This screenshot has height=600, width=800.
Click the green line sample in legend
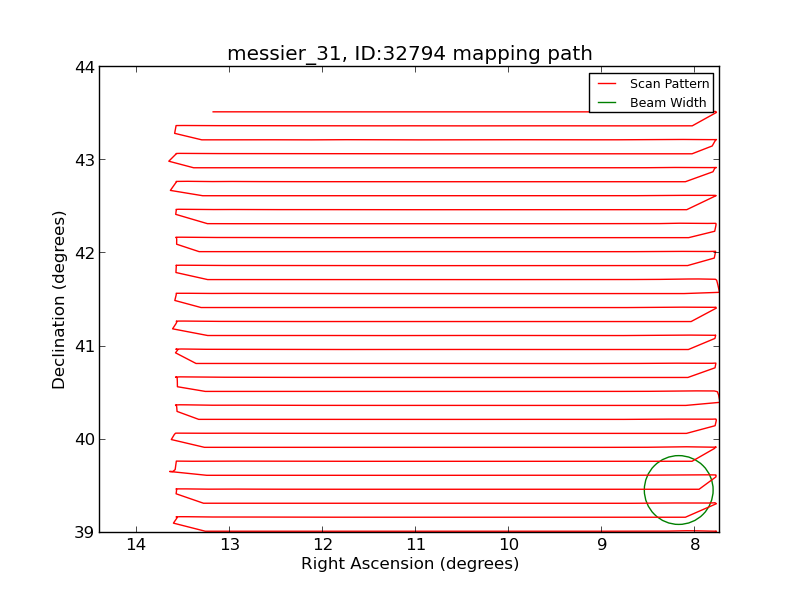coord(607,103)
